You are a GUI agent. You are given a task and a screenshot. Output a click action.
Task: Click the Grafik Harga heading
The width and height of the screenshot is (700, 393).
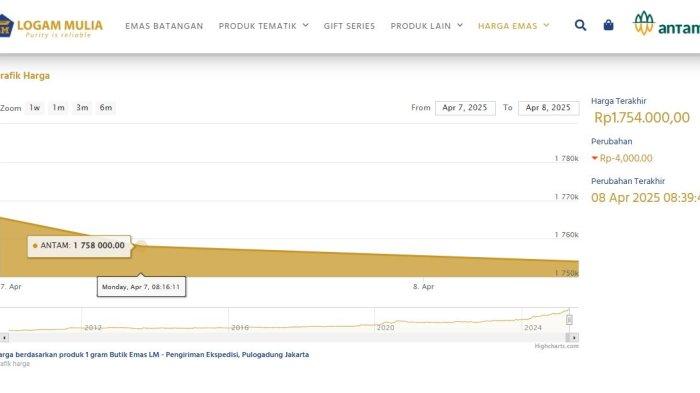pyautogui.click(x=25, y=75)
